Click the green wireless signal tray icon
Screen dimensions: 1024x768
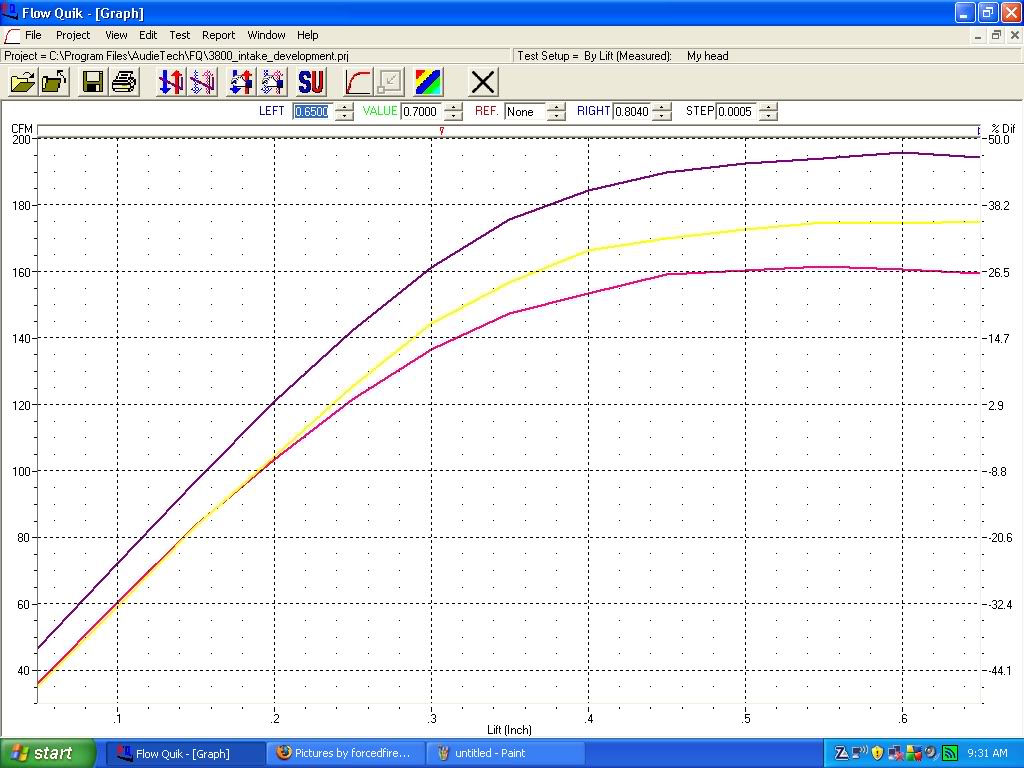(949, 754)
